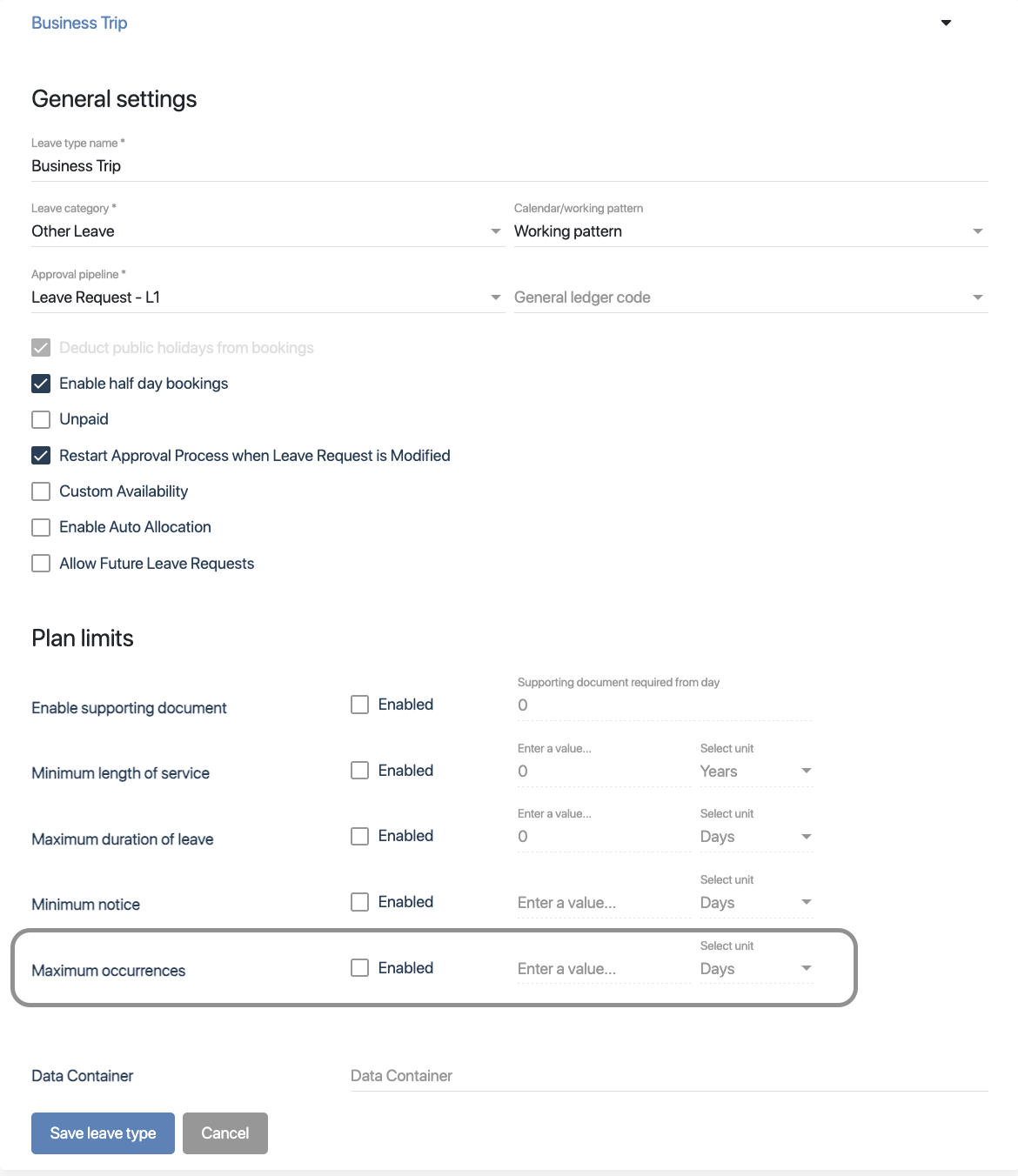Check Allow Future Leave Requests

tap(41, 564)
